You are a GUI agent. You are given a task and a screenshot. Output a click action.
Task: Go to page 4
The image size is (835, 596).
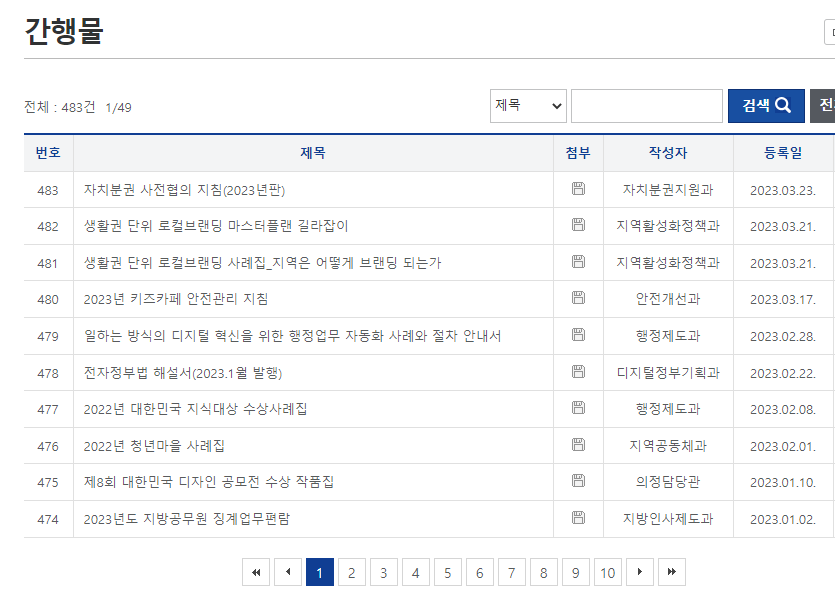click(x=416, y=572)
